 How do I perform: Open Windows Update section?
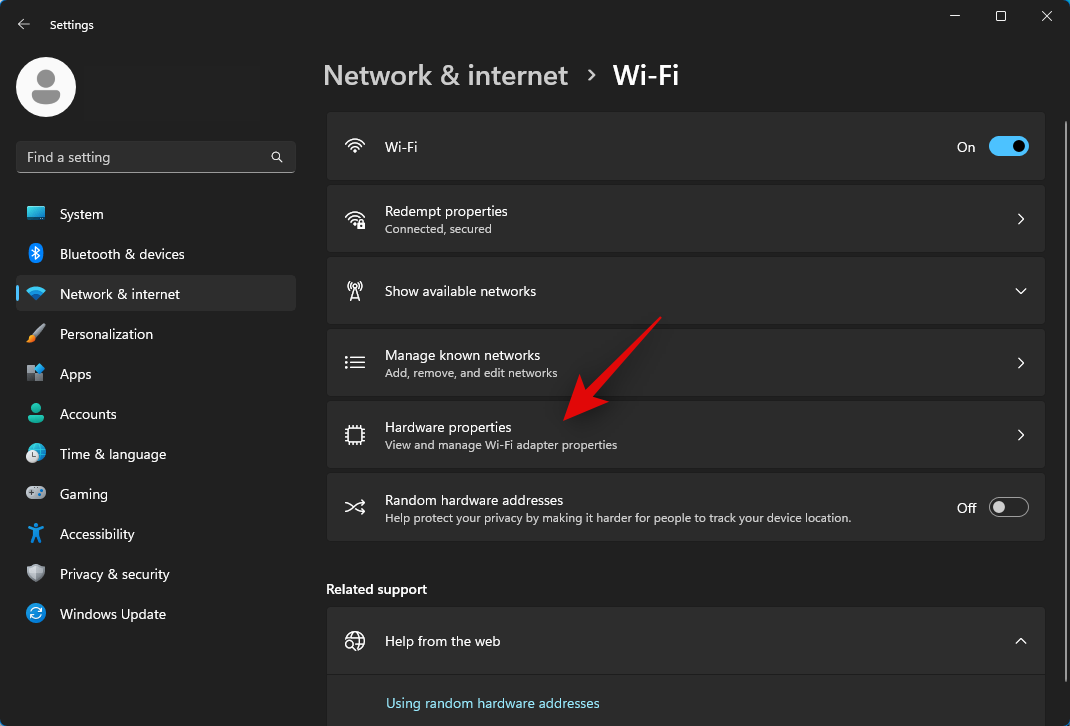tap(112, 614)
